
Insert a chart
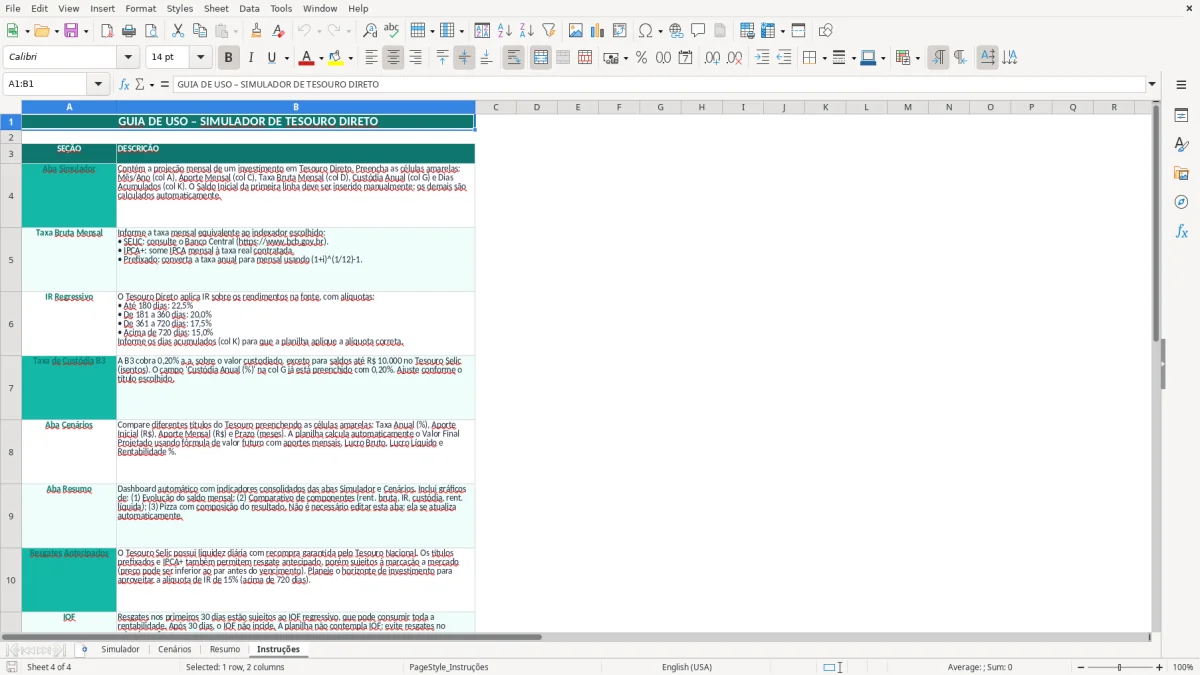598,31
